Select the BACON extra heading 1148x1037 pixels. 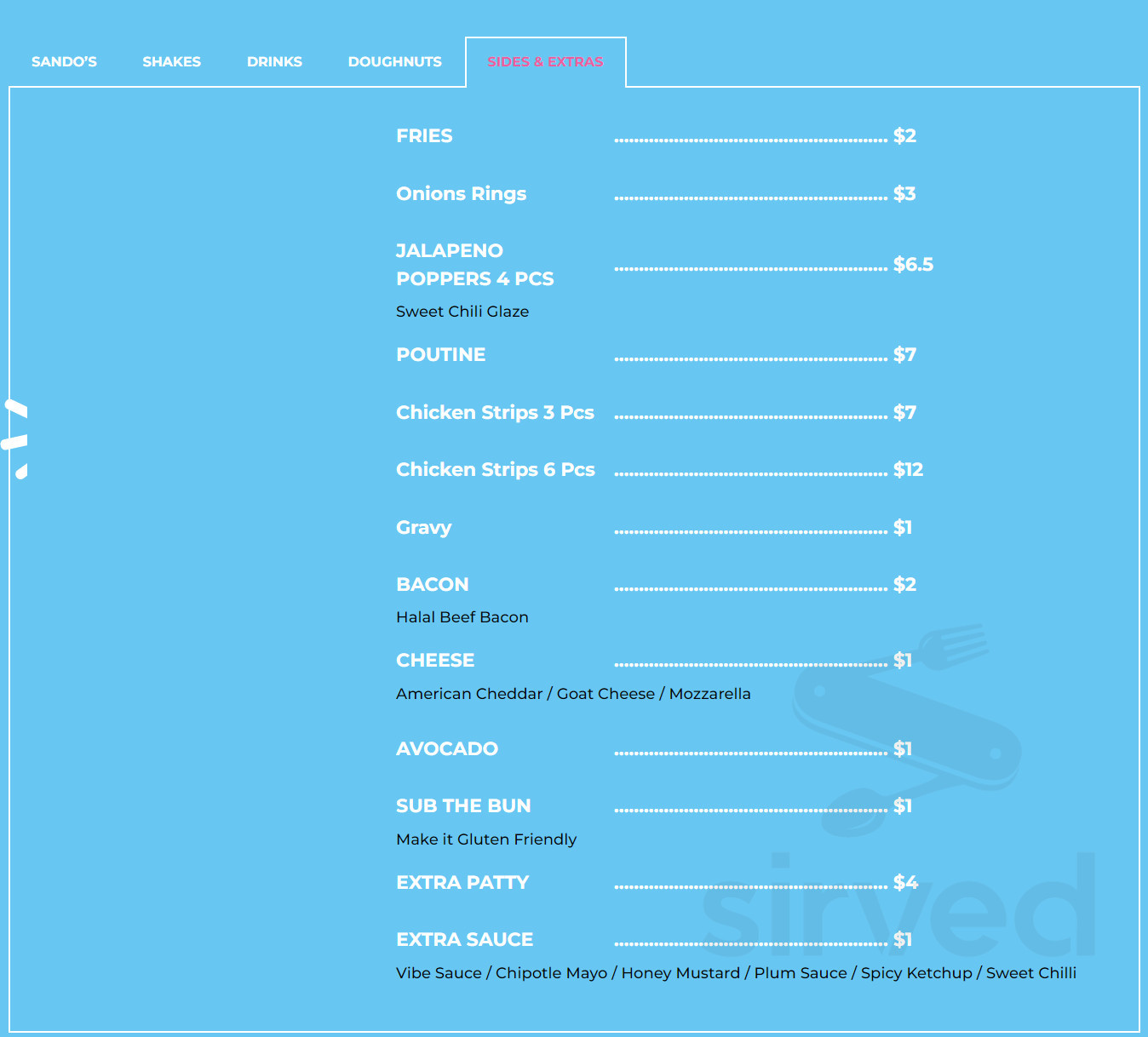[432, 585]
